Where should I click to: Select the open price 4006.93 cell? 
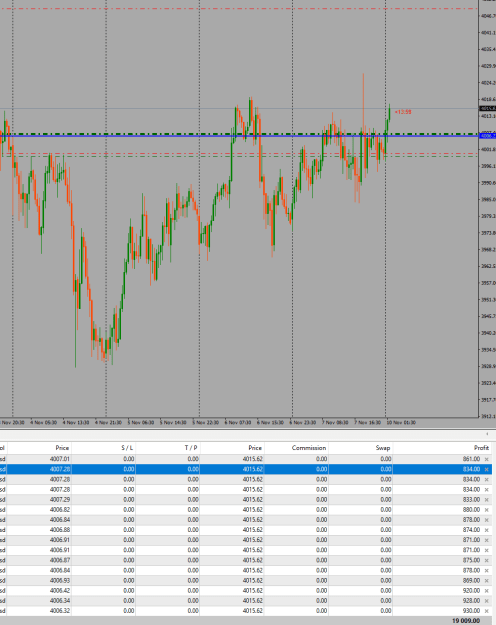(60, 581)
